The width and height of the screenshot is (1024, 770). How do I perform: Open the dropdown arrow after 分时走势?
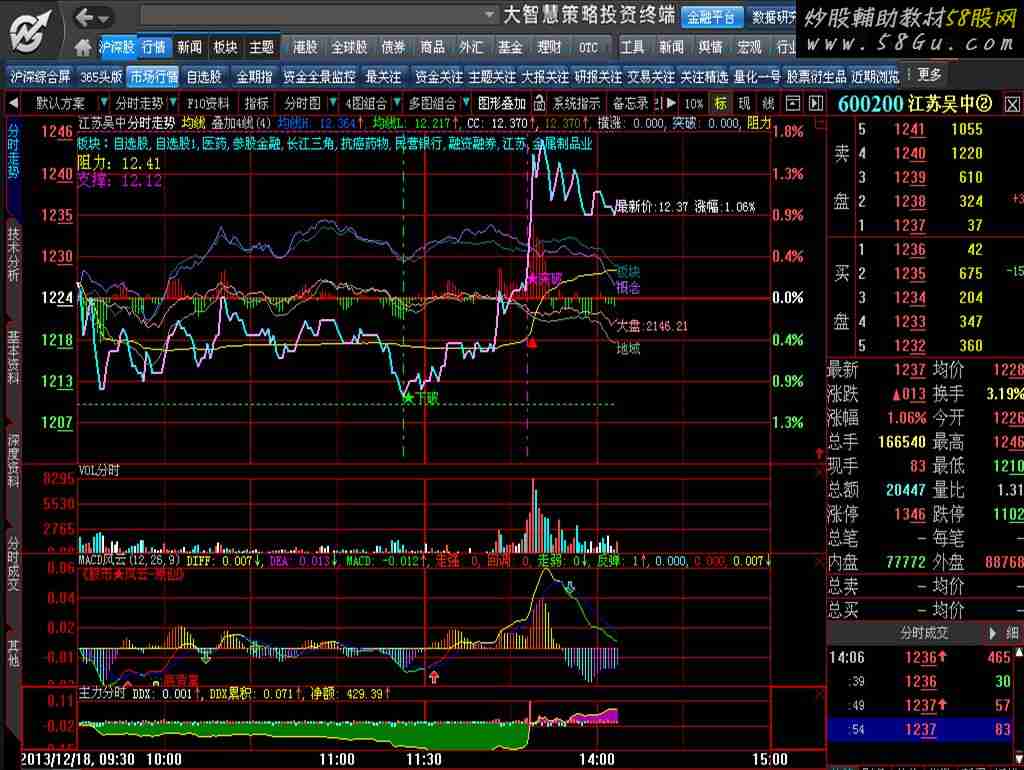tap(172, 103)
